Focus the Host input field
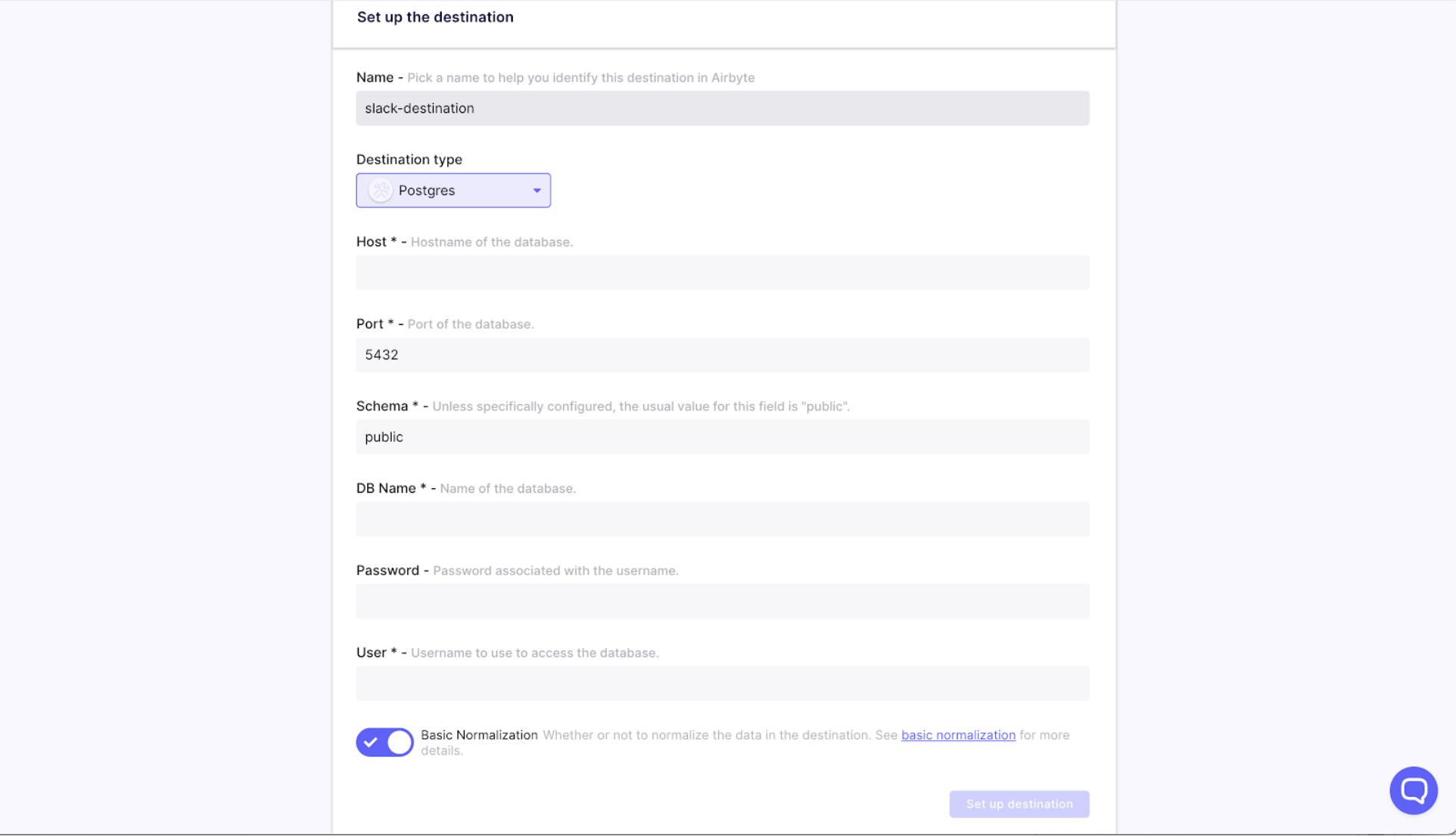The height and width of the screenshot is (837, 1456). click(x=722, y=272)
